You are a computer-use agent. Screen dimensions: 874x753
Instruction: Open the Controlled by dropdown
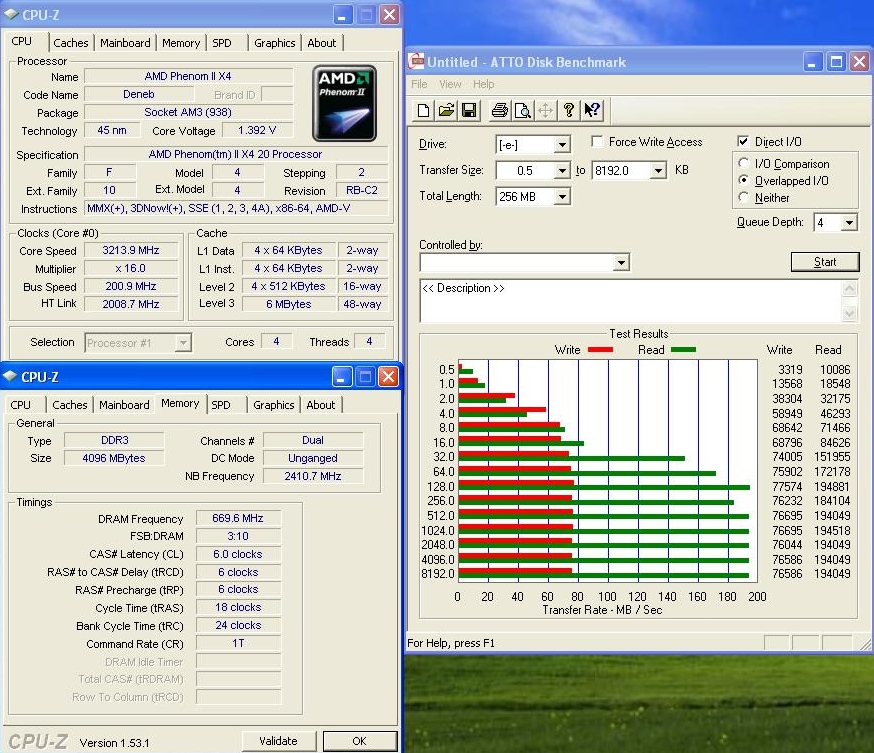(621, 262)
